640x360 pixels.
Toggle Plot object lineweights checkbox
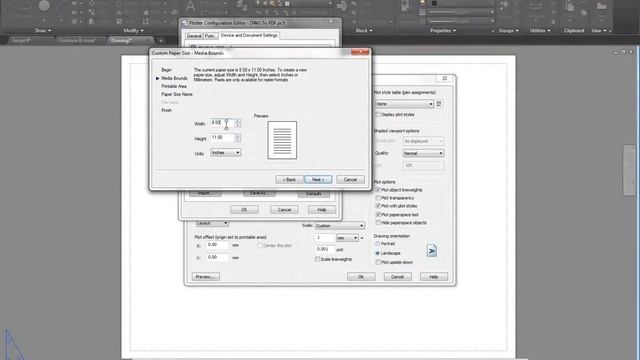pos(378,190)
